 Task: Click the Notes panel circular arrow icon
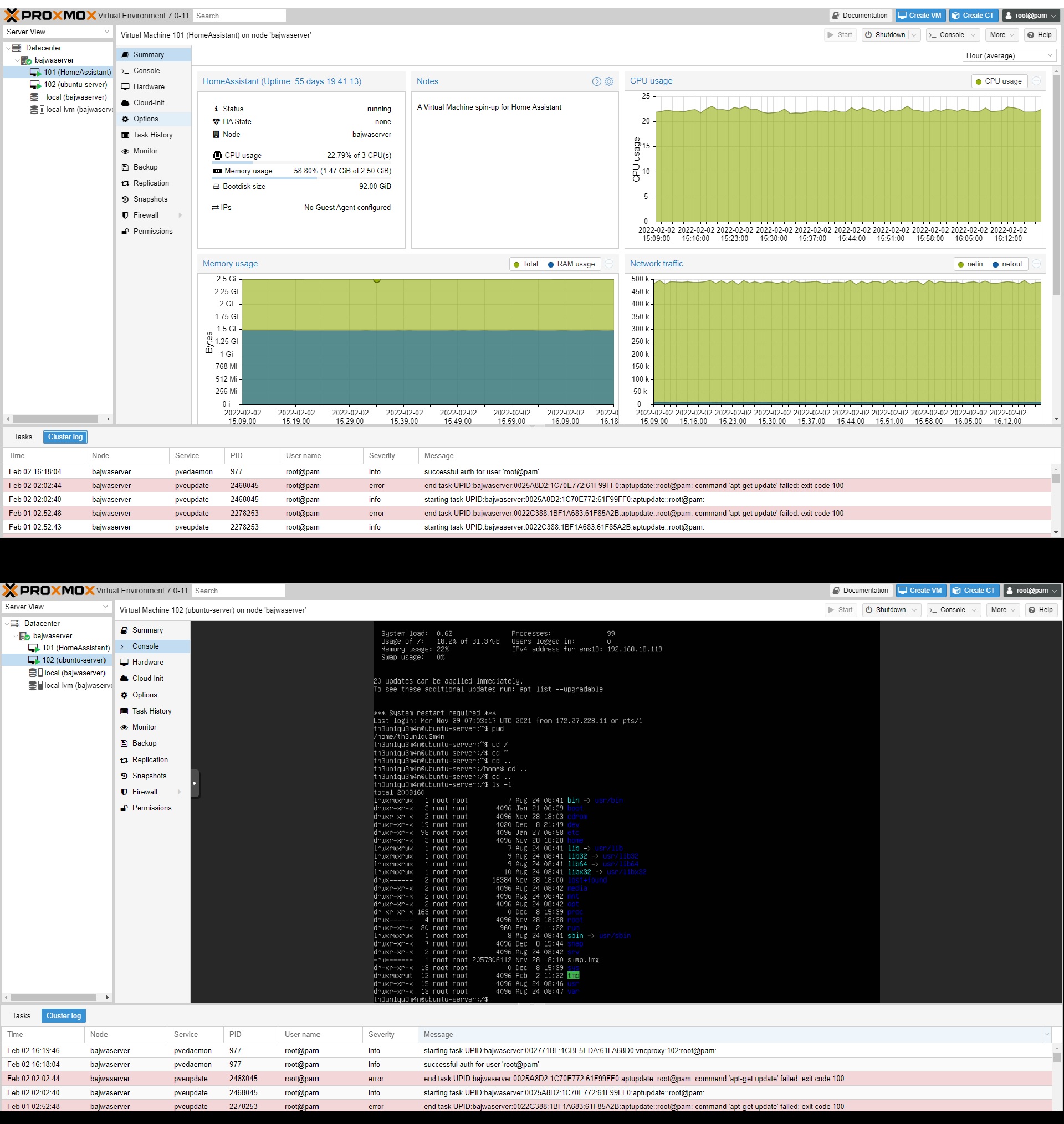pyautogui.click(x=597, y=81)
